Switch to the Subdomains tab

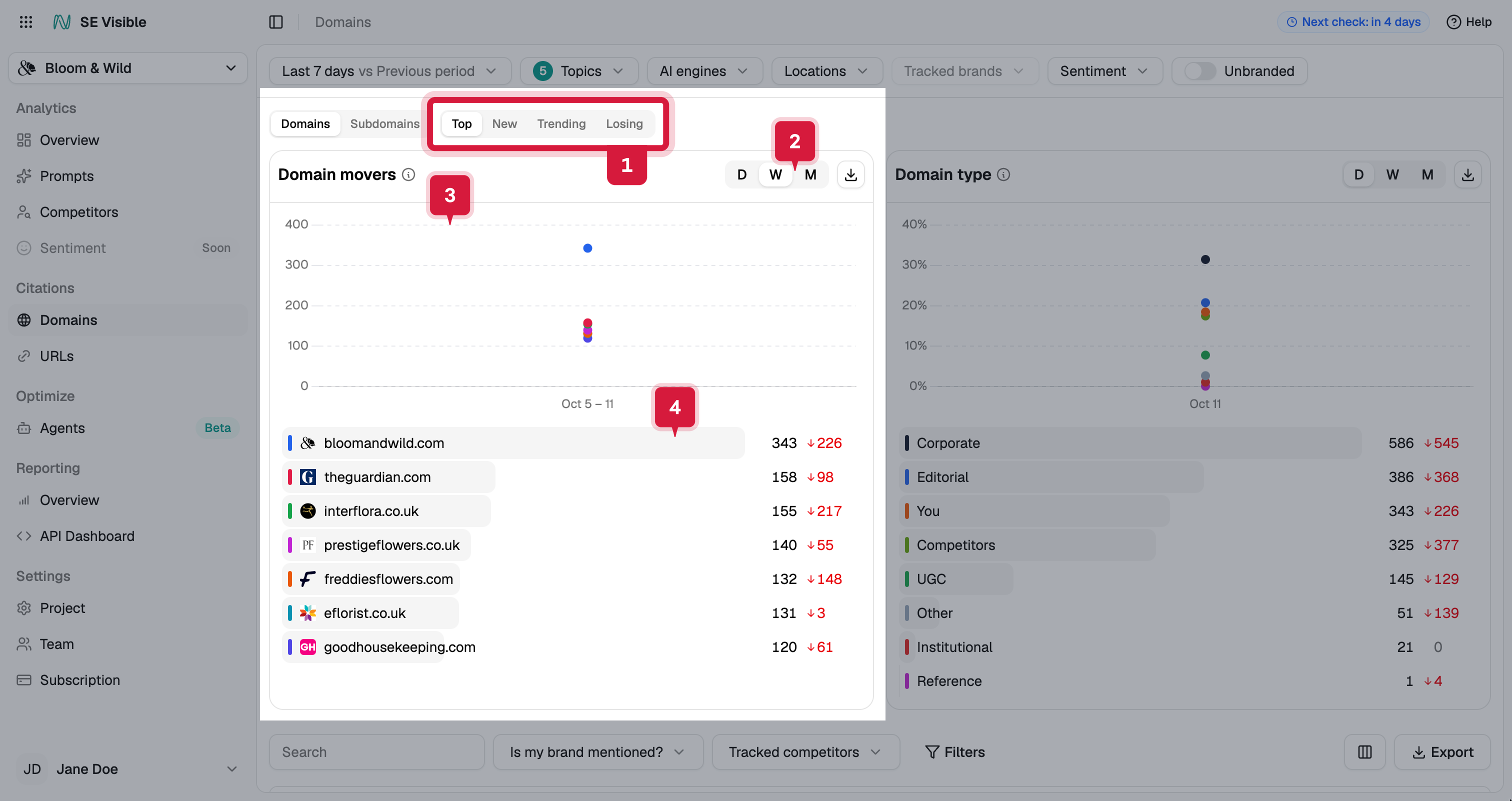tap(384, 124)
